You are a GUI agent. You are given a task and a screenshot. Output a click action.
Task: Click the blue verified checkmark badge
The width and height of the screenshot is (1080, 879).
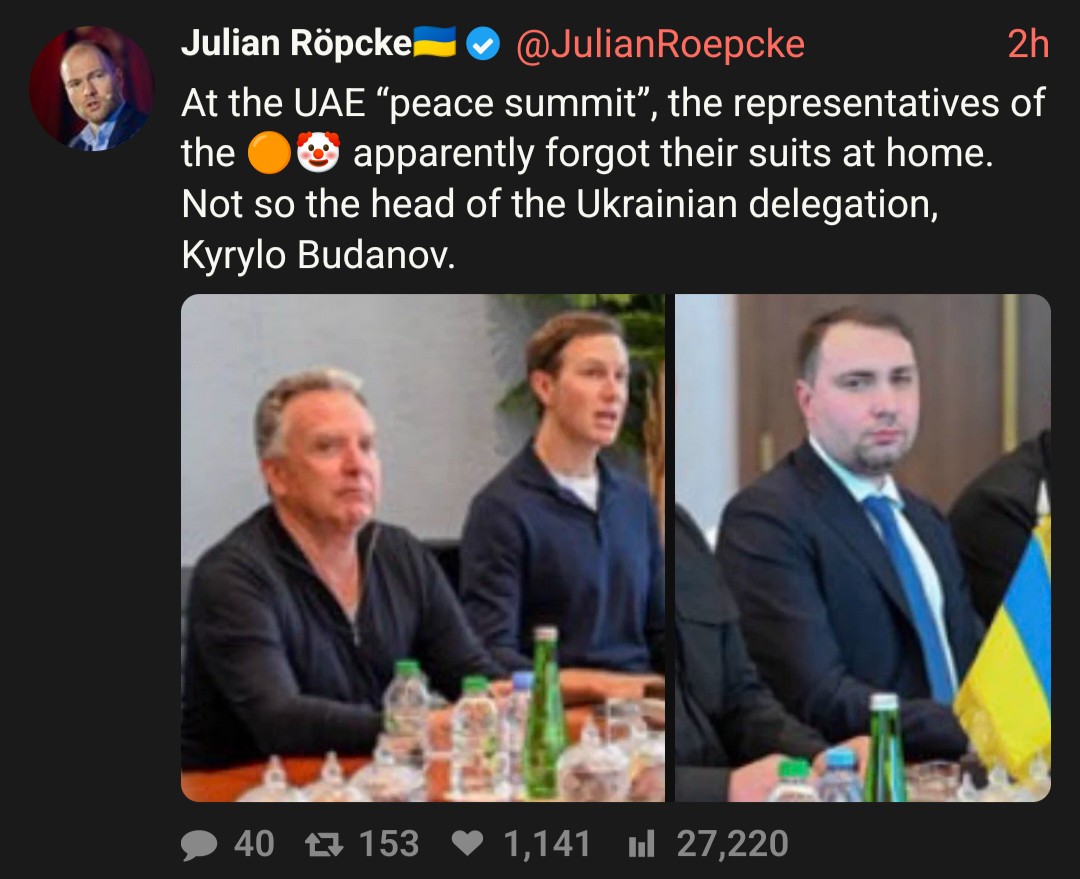pyautogui.click(x=484, y=45)
